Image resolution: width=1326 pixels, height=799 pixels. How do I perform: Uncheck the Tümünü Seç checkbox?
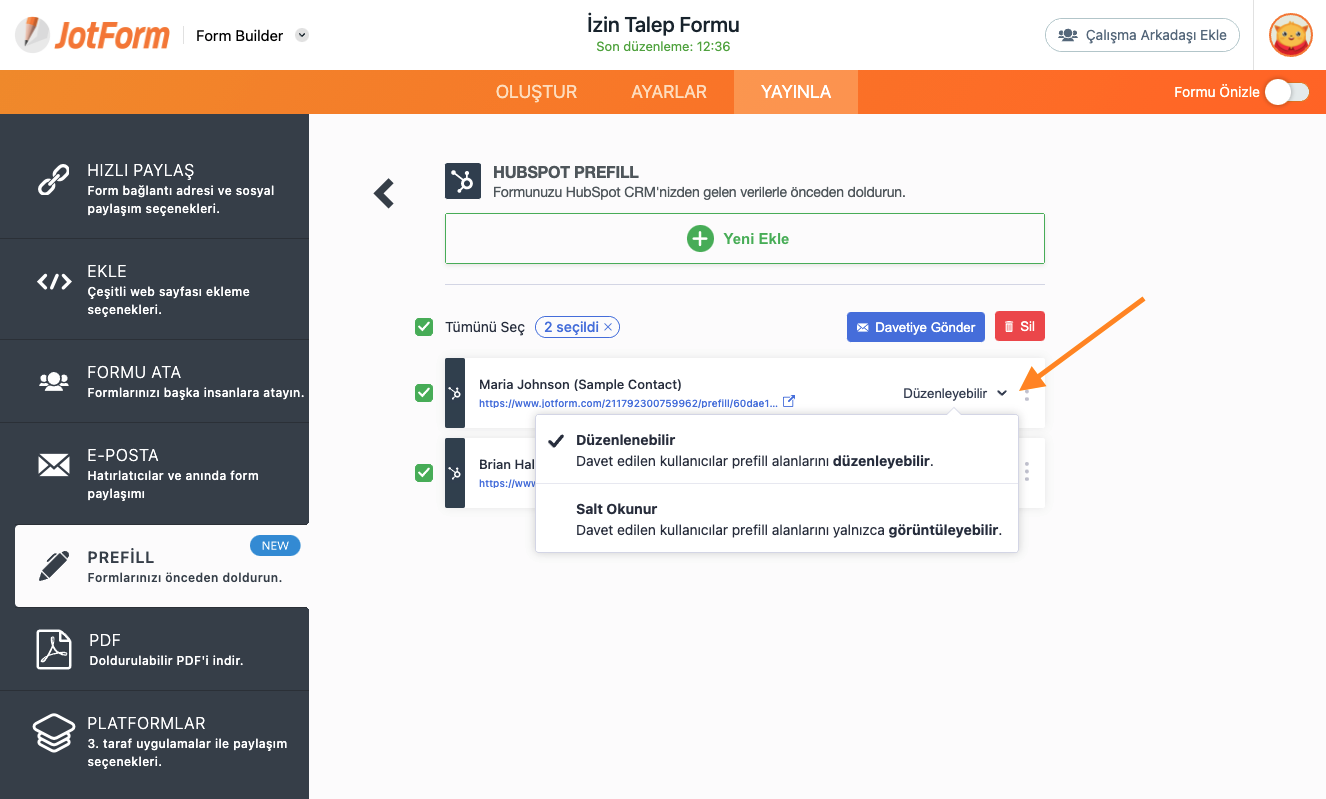click(x=424, y=327)
